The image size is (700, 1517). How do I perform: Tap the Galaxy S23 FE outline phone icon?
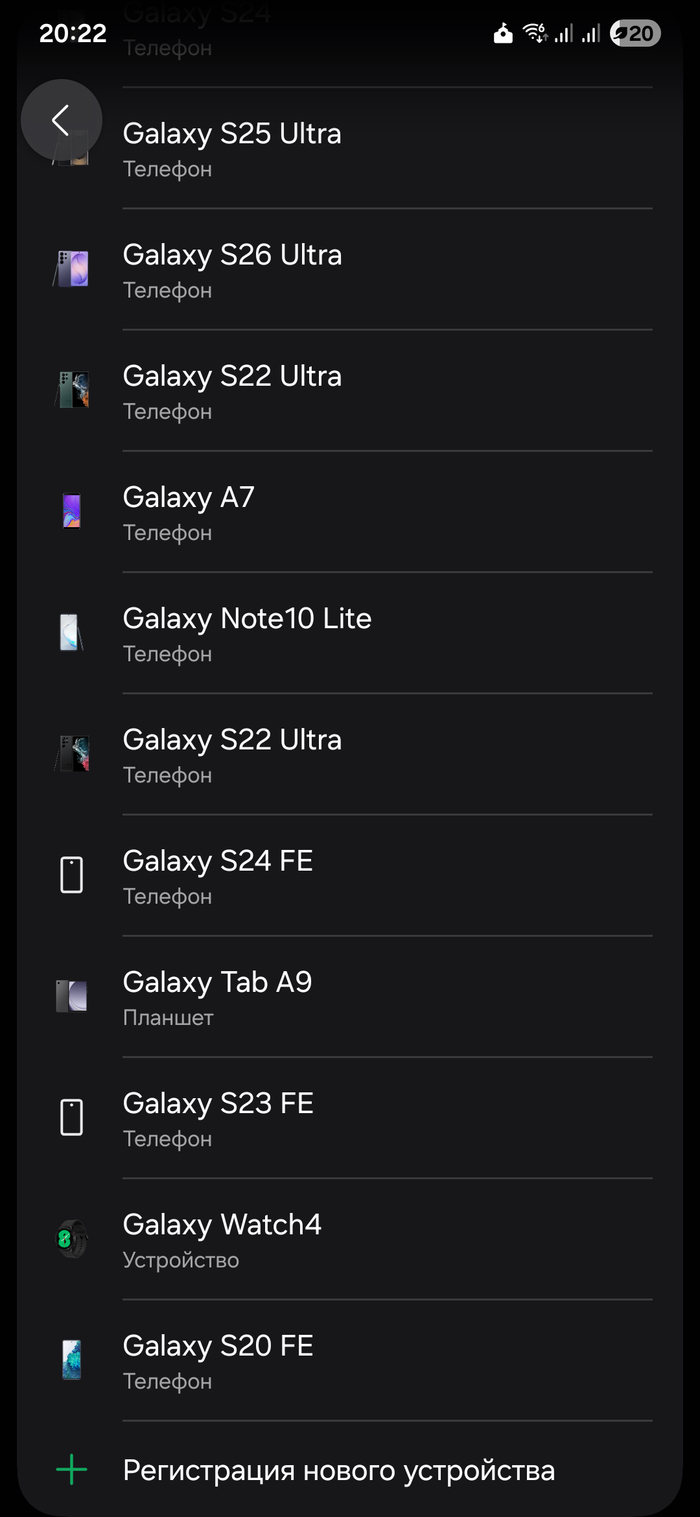(x=71, y=1117)
